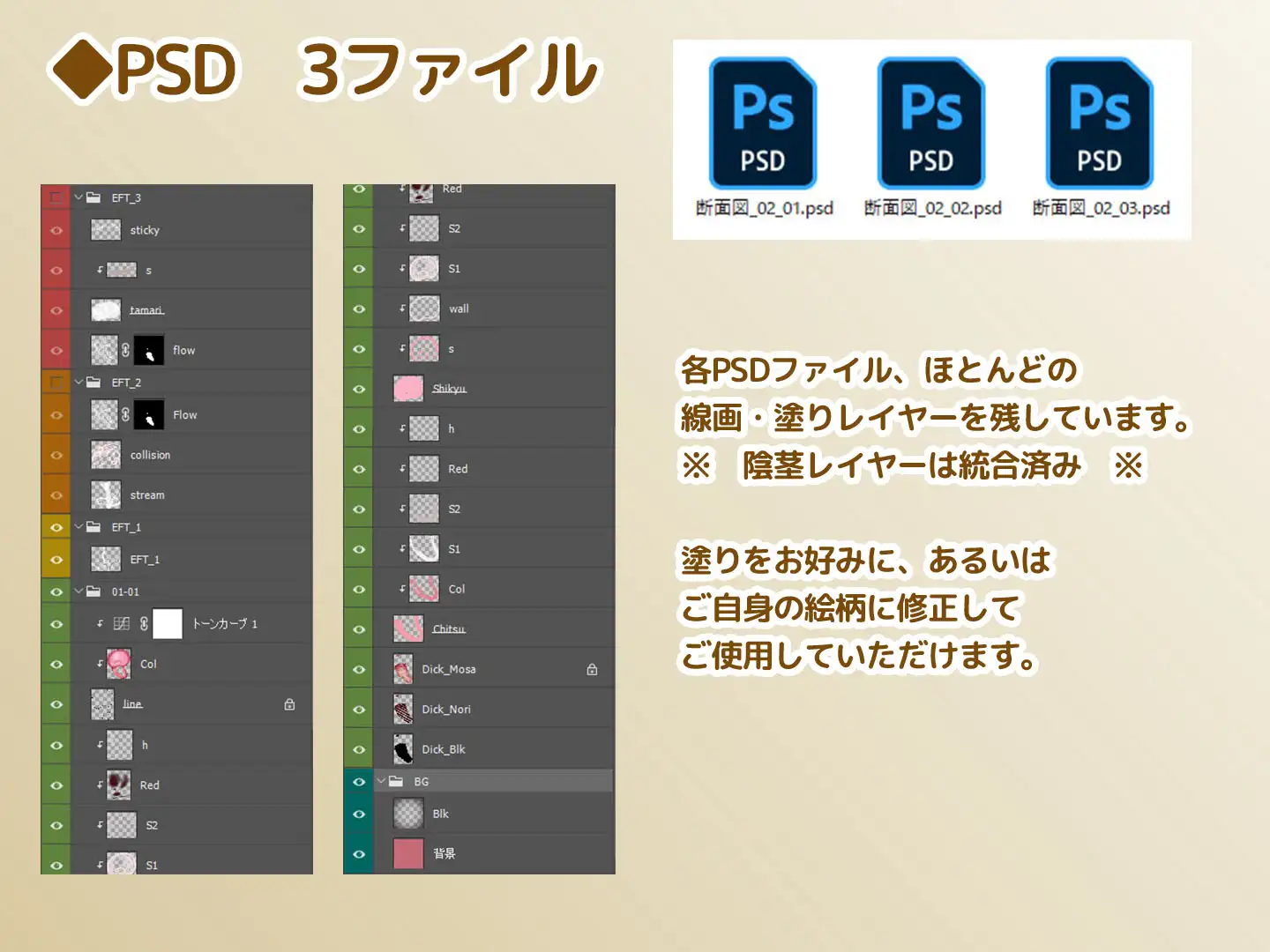Collapse the EFT_3 group
The width and height of the screenshot is (1270, 952).
[78, 197]
